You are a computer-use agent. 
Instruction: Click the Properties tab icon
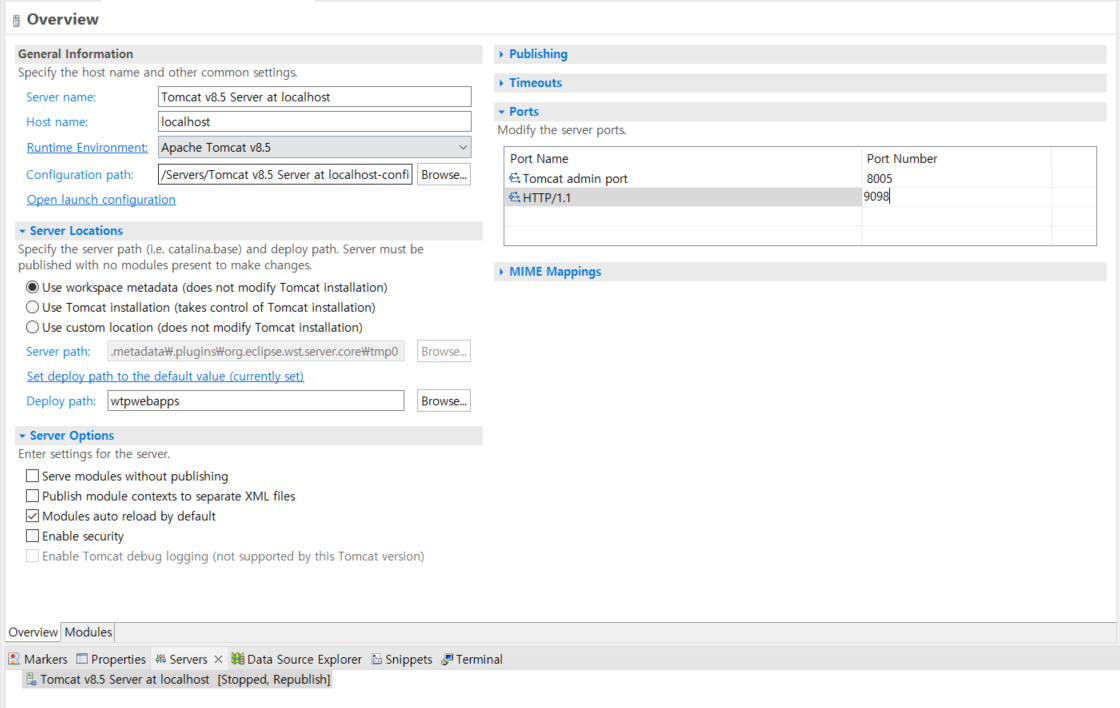82,659
